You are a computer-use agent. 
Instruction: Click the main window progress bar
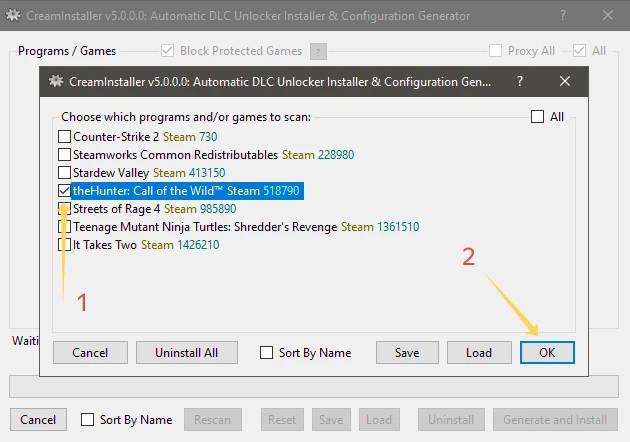(x=314, y=387)
